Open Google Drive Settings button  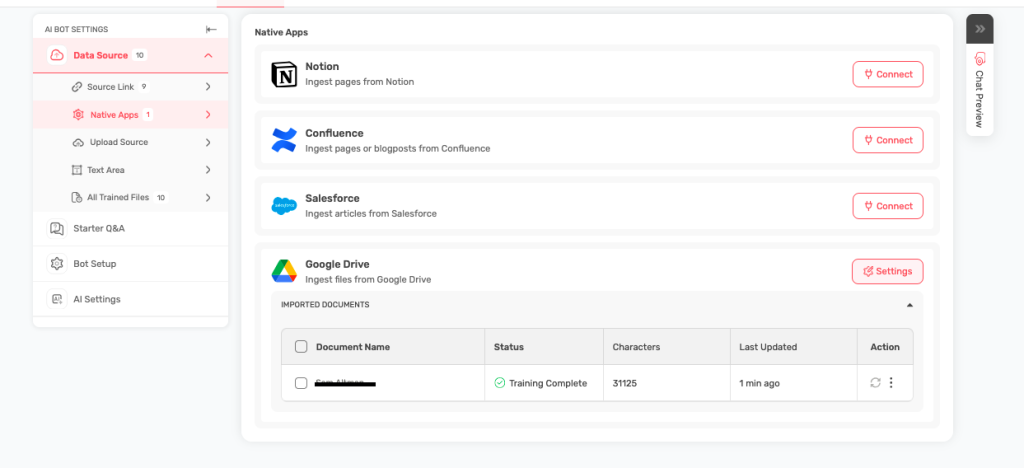point(888,272)
